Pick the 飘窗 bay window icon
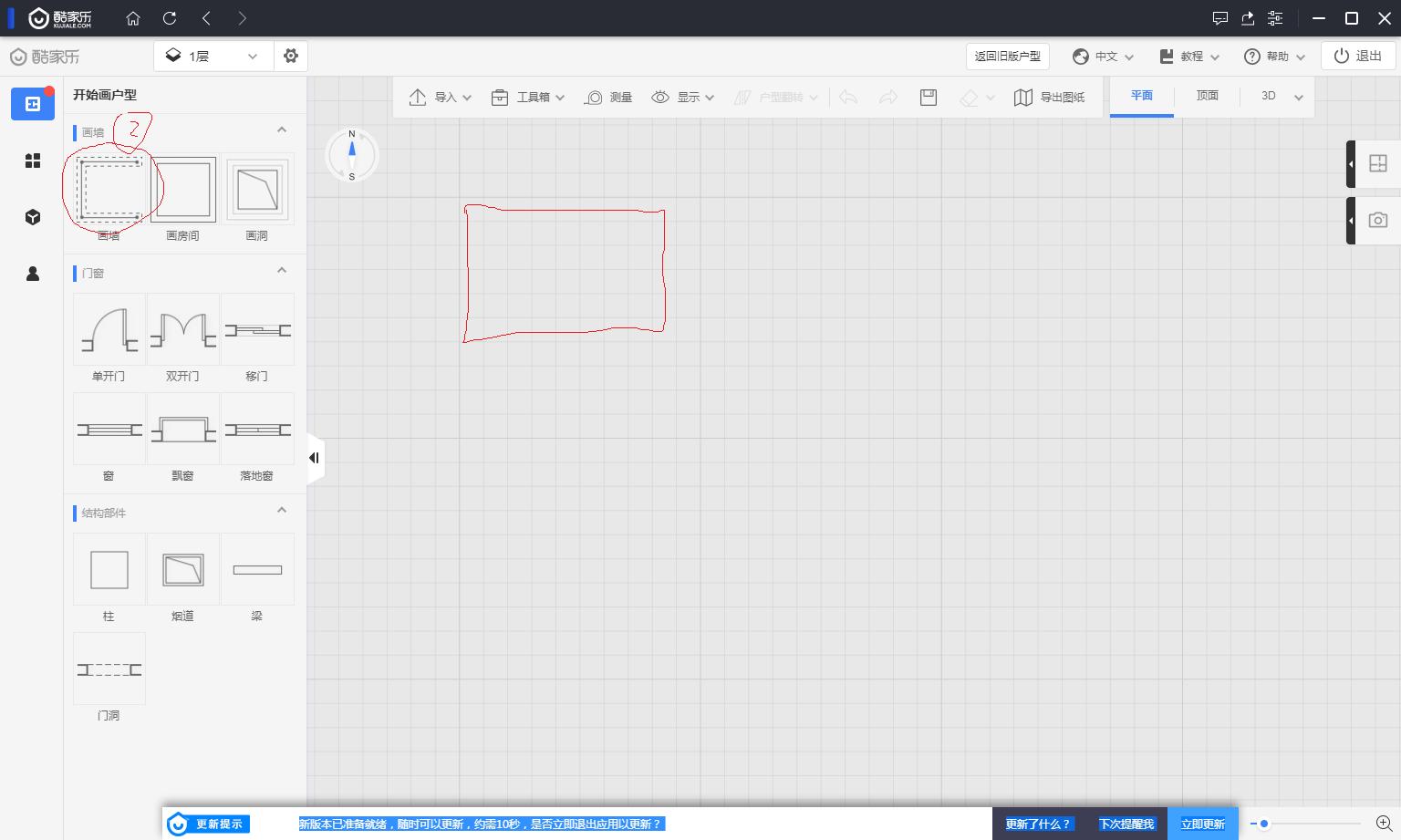The height and width of the screenshot is (840, 1401). point(183,430)
